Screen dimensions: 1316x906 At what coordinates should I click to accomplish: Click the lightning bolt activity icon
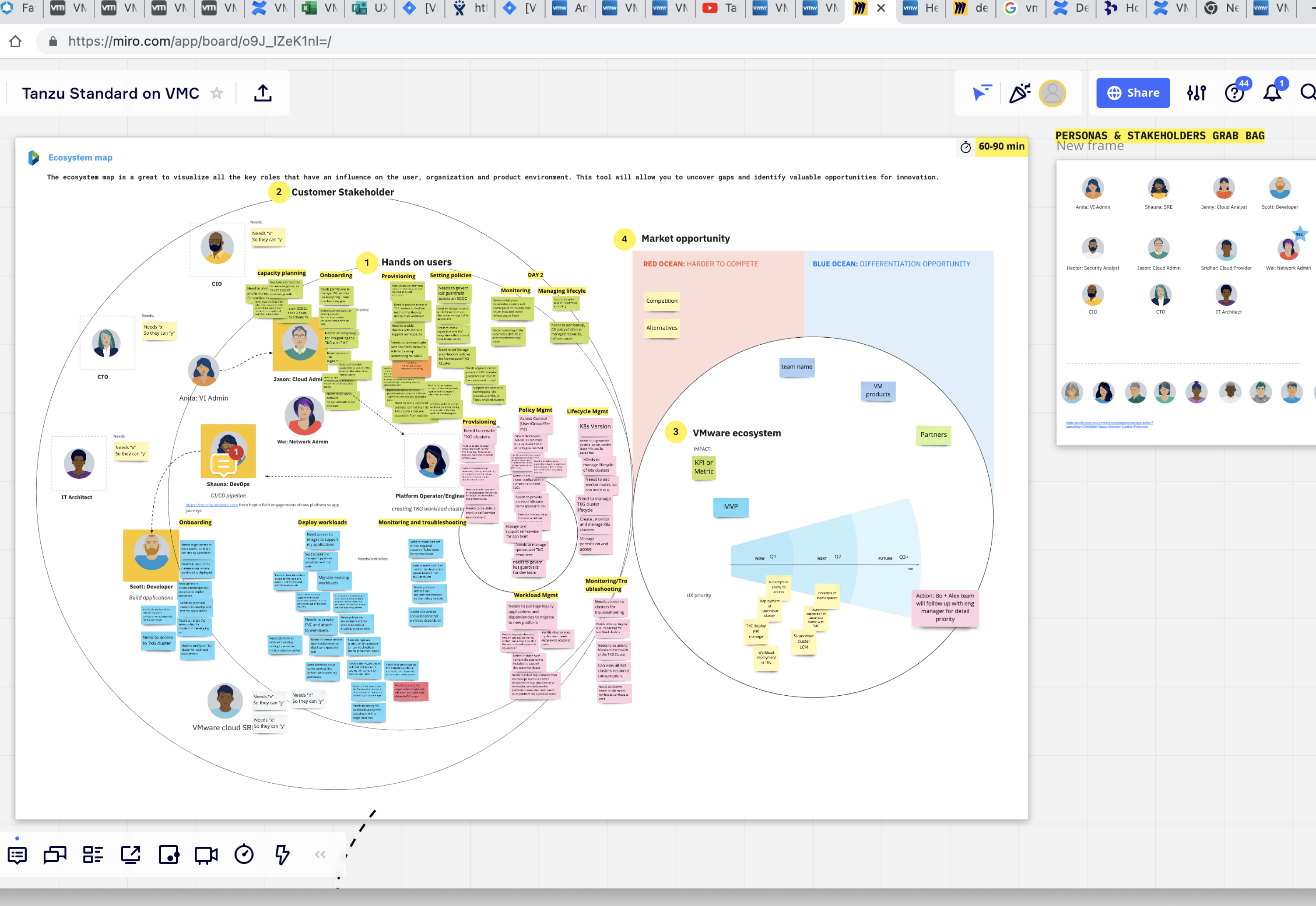282,855
